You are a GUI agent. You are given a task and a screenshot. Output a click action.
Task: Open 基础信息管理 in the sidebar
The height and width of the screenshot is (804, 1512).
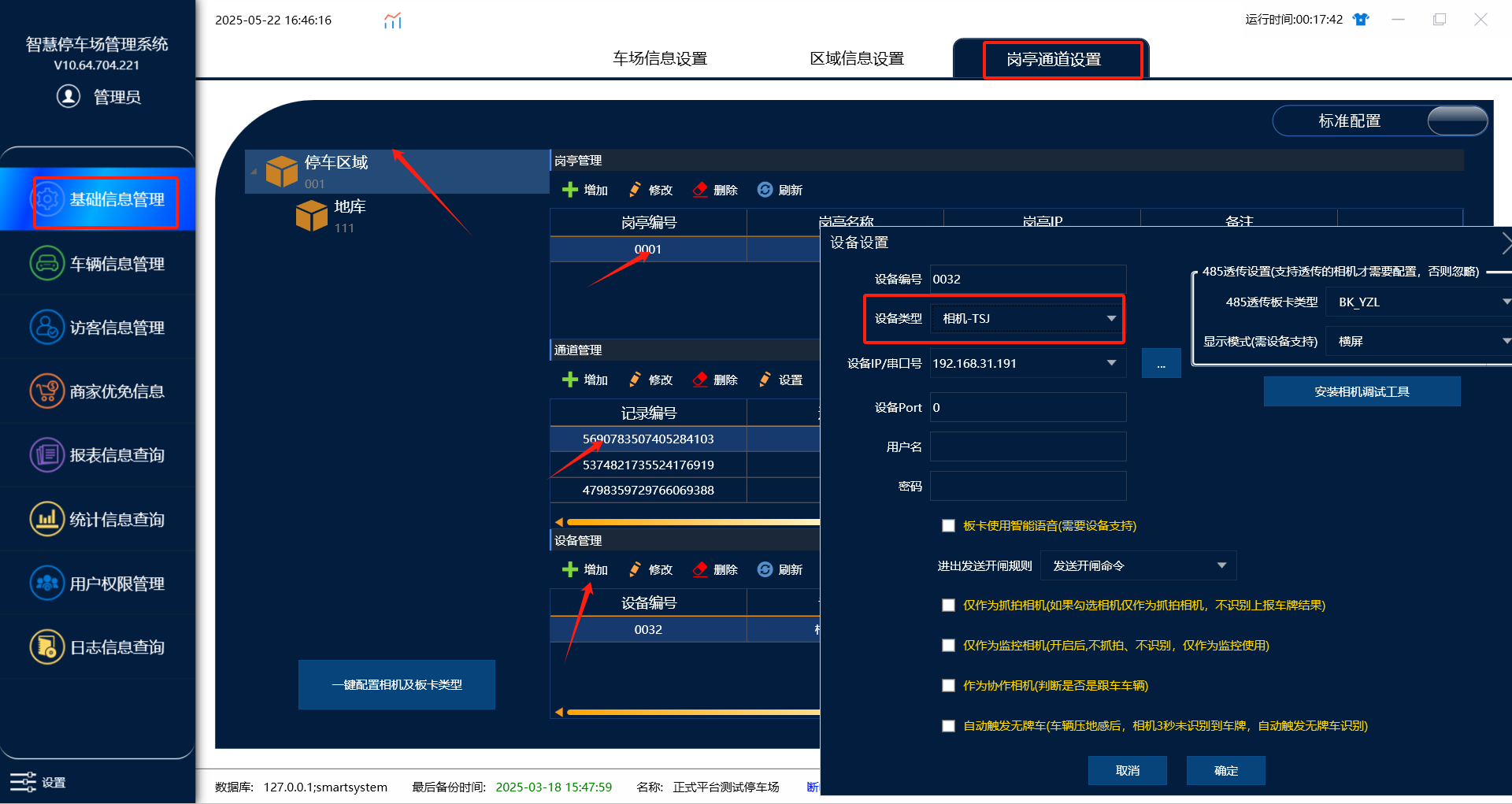[98, 199]
